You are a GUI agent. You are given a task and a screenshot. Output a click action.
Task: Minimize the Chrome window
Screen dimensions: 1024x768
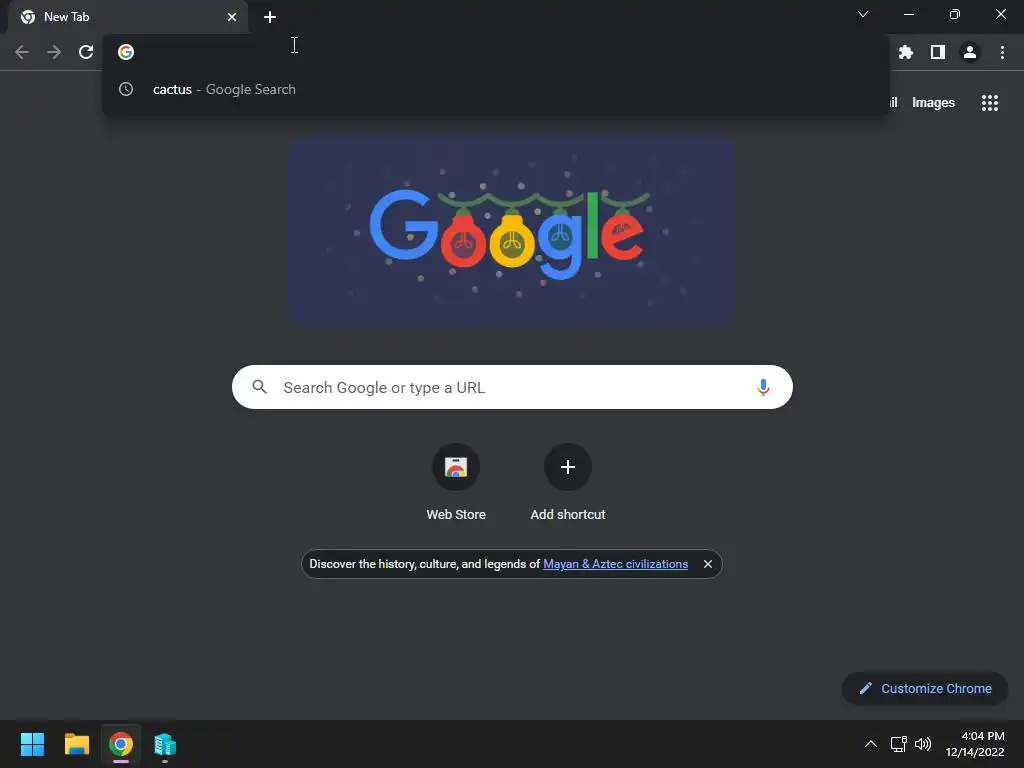tap(908, 14)
